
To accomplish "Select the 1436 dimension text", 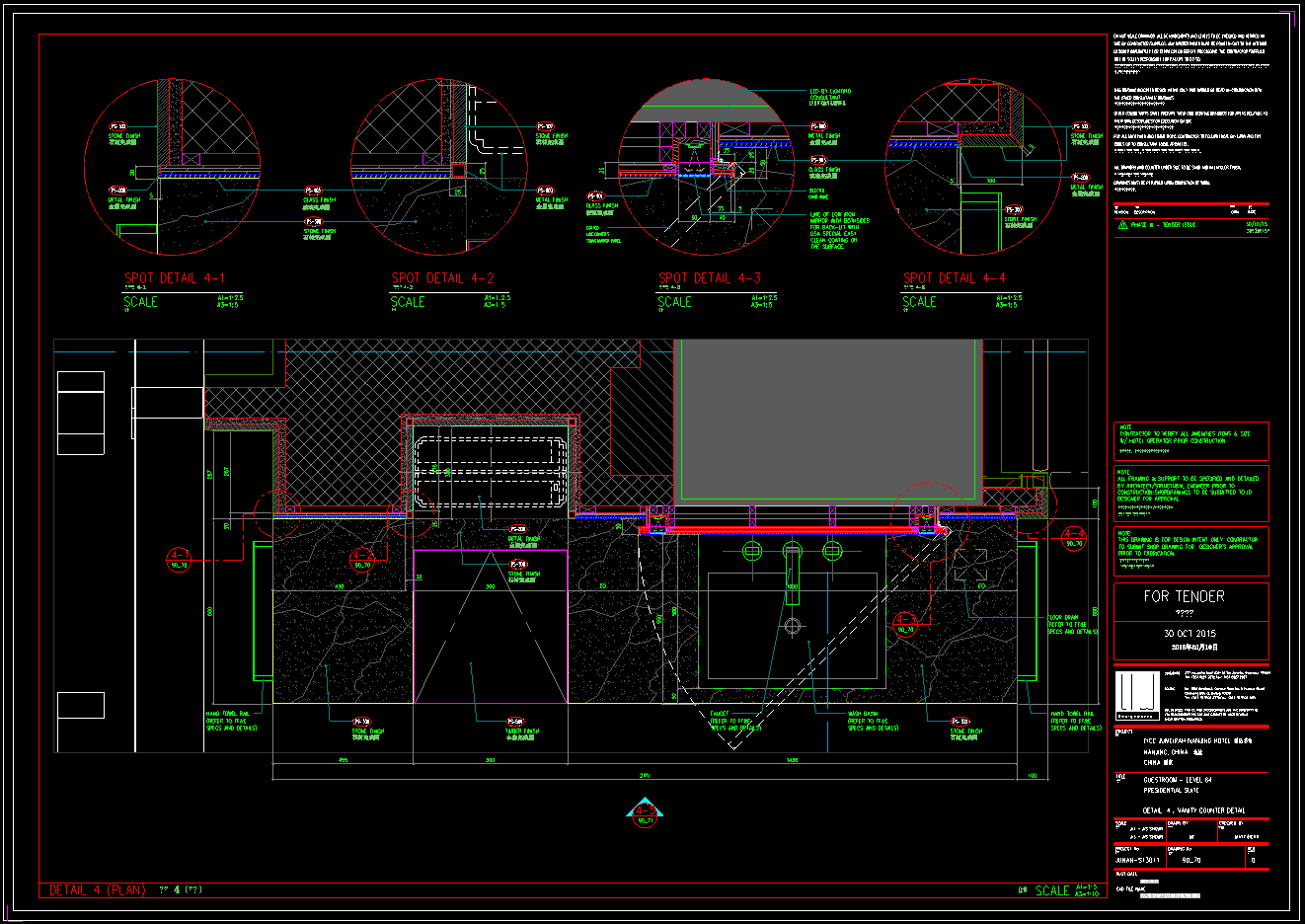I will tap(792, 760).
